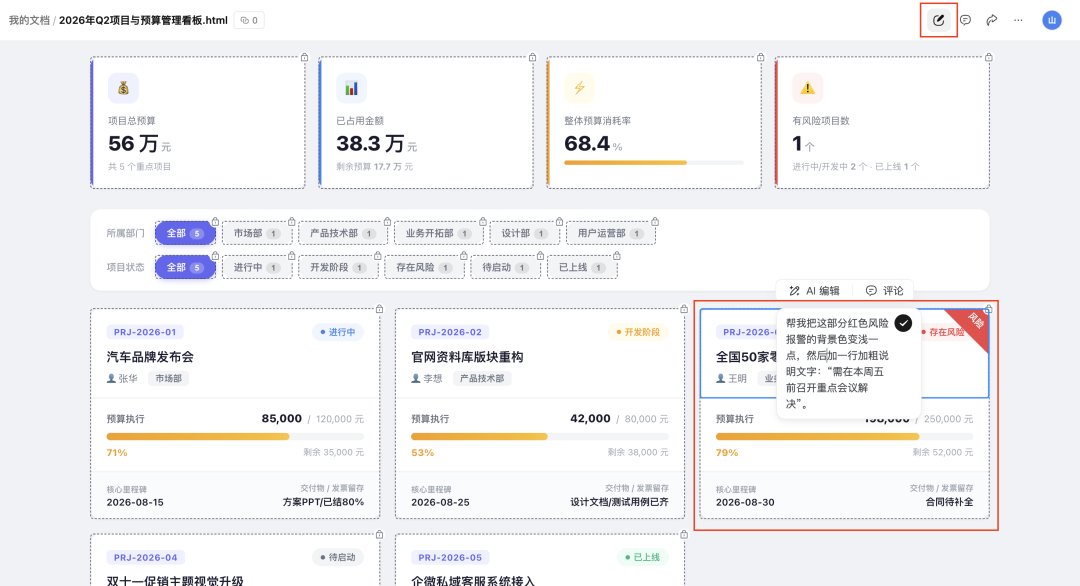Click the 开发阶段 status badge on PRJ-2026-02

[638, 332]
